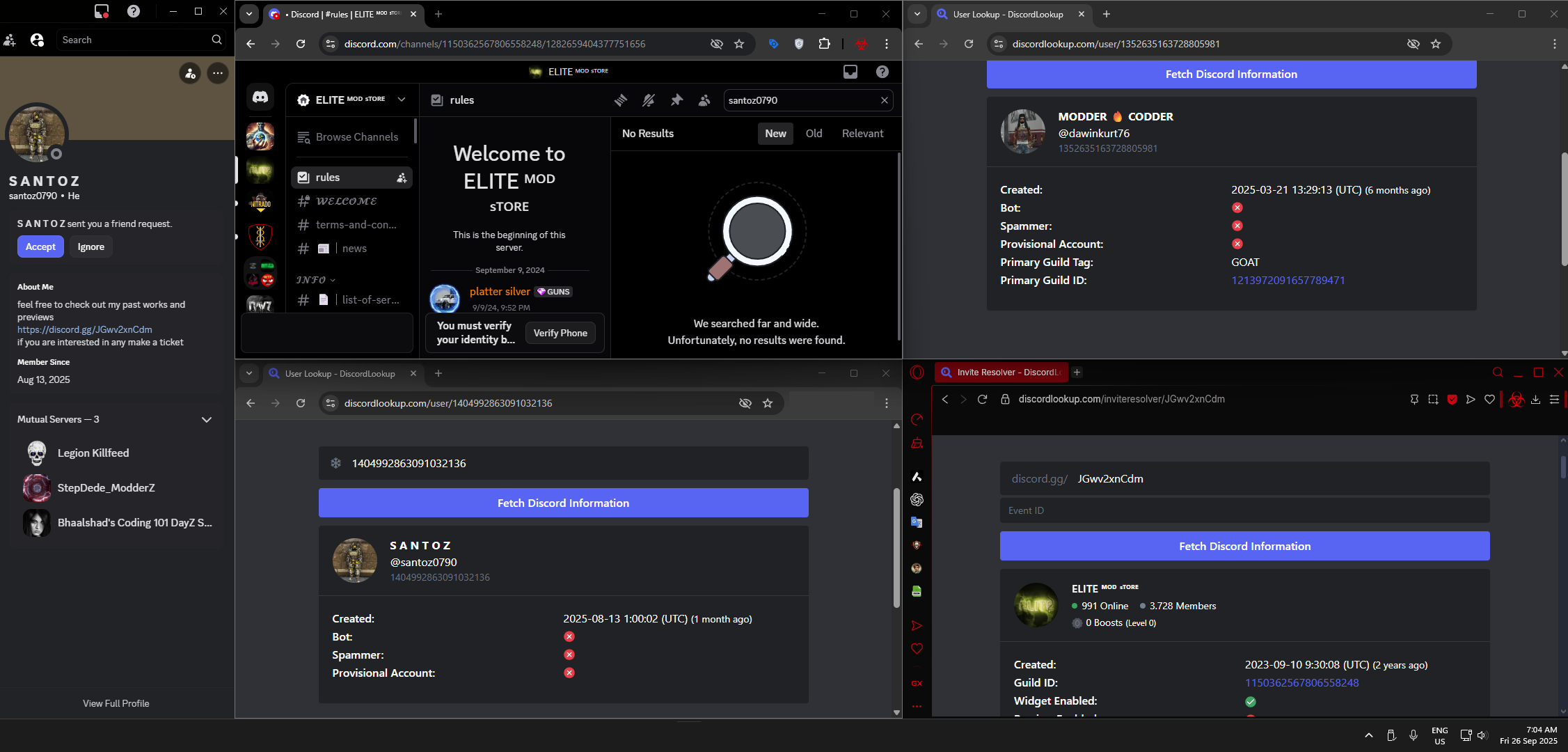The height and width of the screenshot is (752, 1568).
Task: Click the Add Friends to DM icon beside Search
Action: click(x=10, y=40)
